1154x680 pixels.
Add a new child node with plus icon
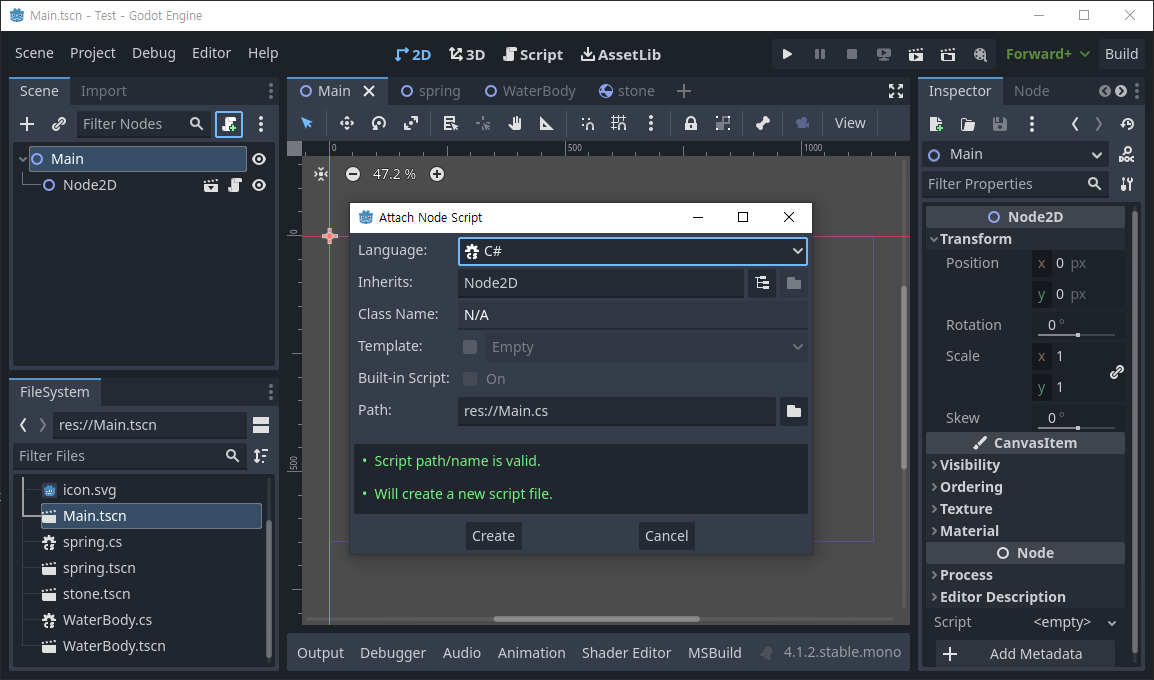point(27,124)
